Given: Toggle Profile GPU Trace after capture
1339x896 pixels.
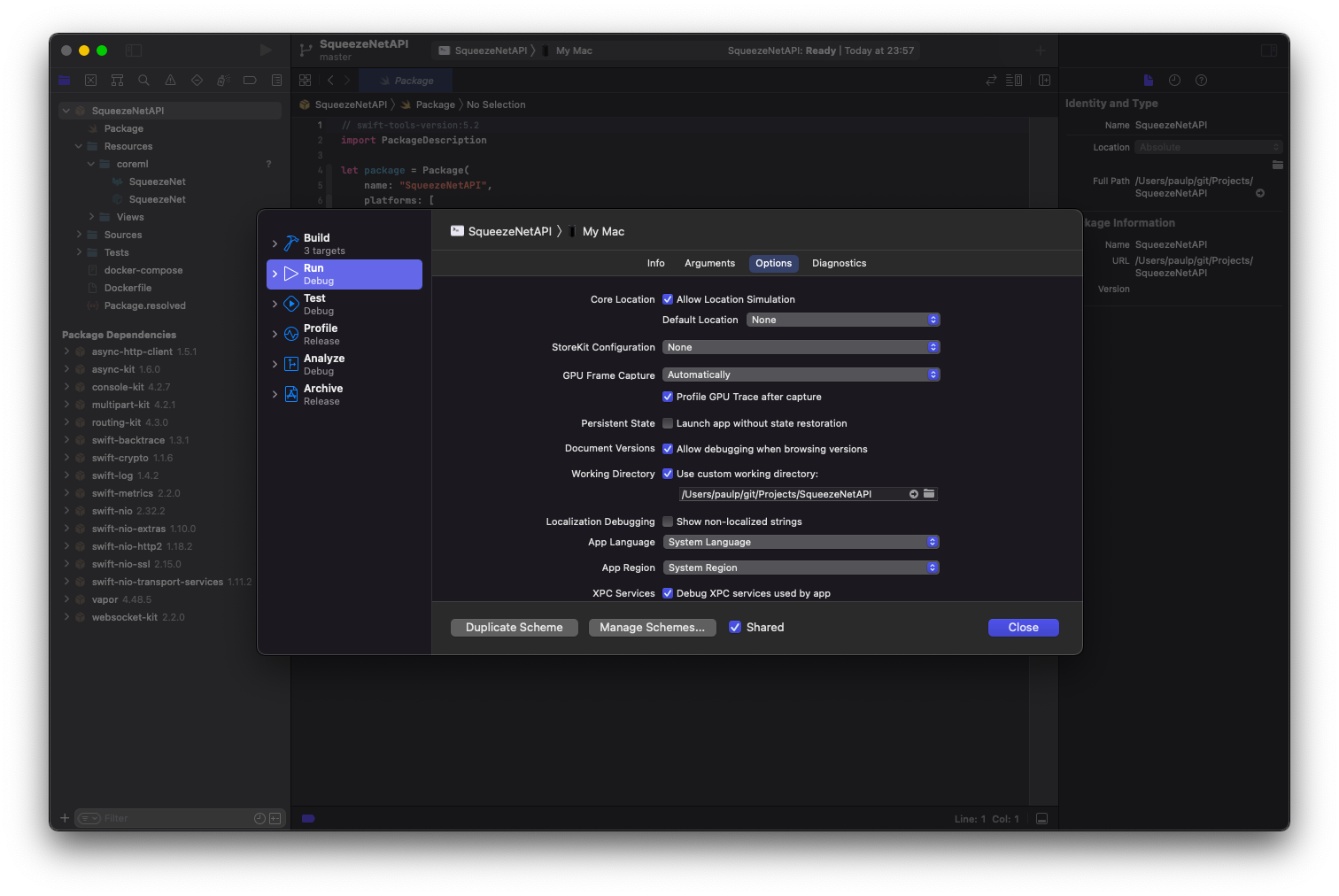Looking at the screenshot, I should (x=668, y=397).
